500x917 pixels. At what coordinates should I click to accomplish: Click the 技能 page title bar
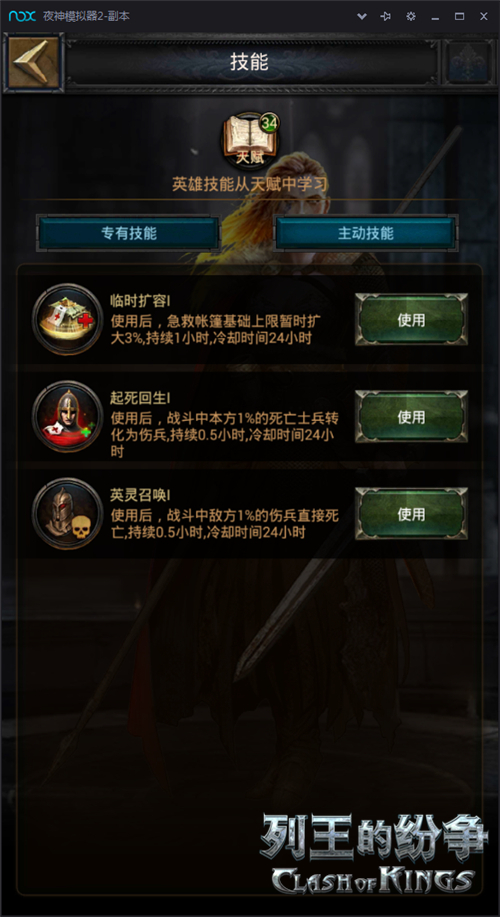click(250, 63)
